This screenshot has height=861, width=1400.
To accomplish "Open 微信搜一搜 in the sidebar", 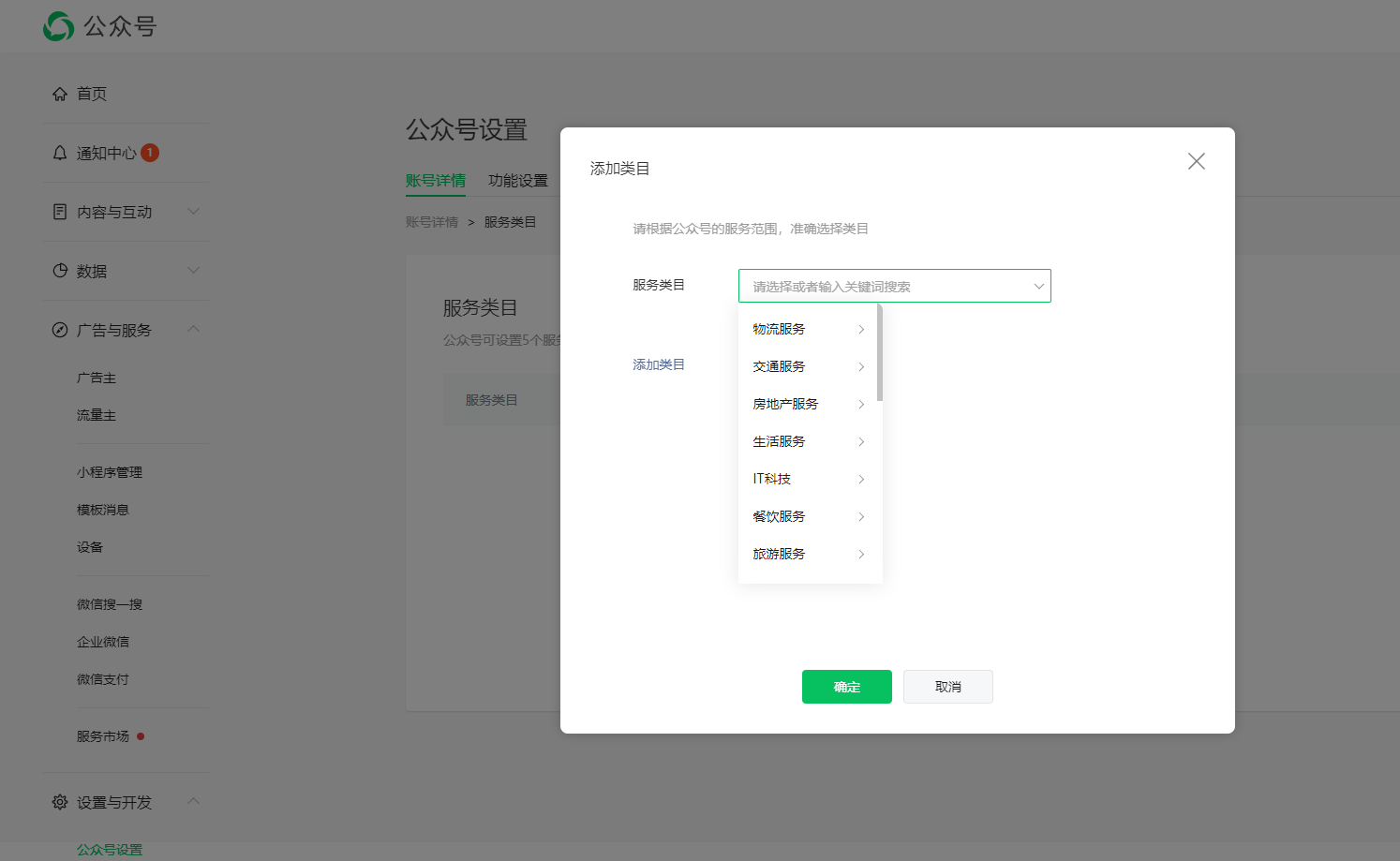I will [110, 604].
